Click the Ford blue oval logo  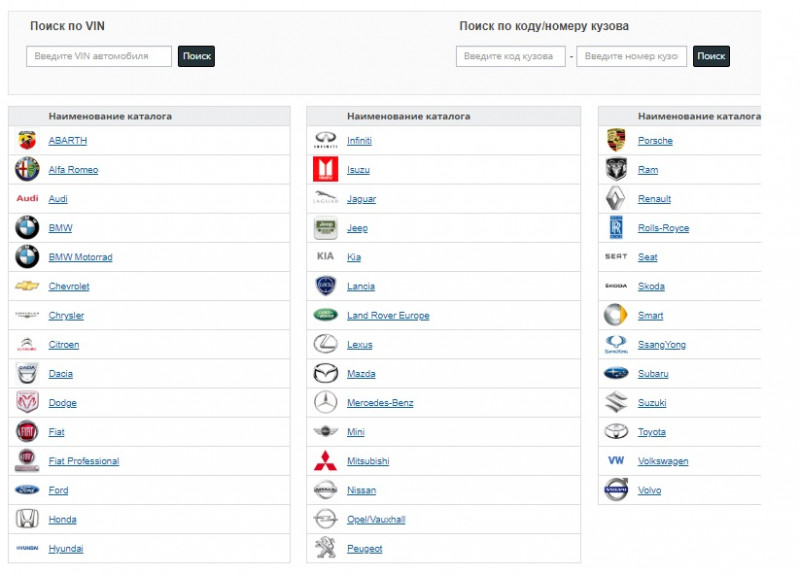(27, 490)
